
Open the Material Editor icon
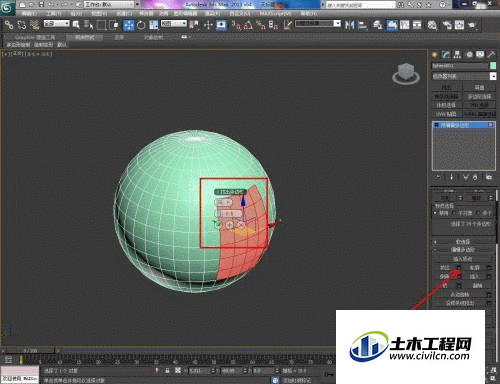[432, 25]
